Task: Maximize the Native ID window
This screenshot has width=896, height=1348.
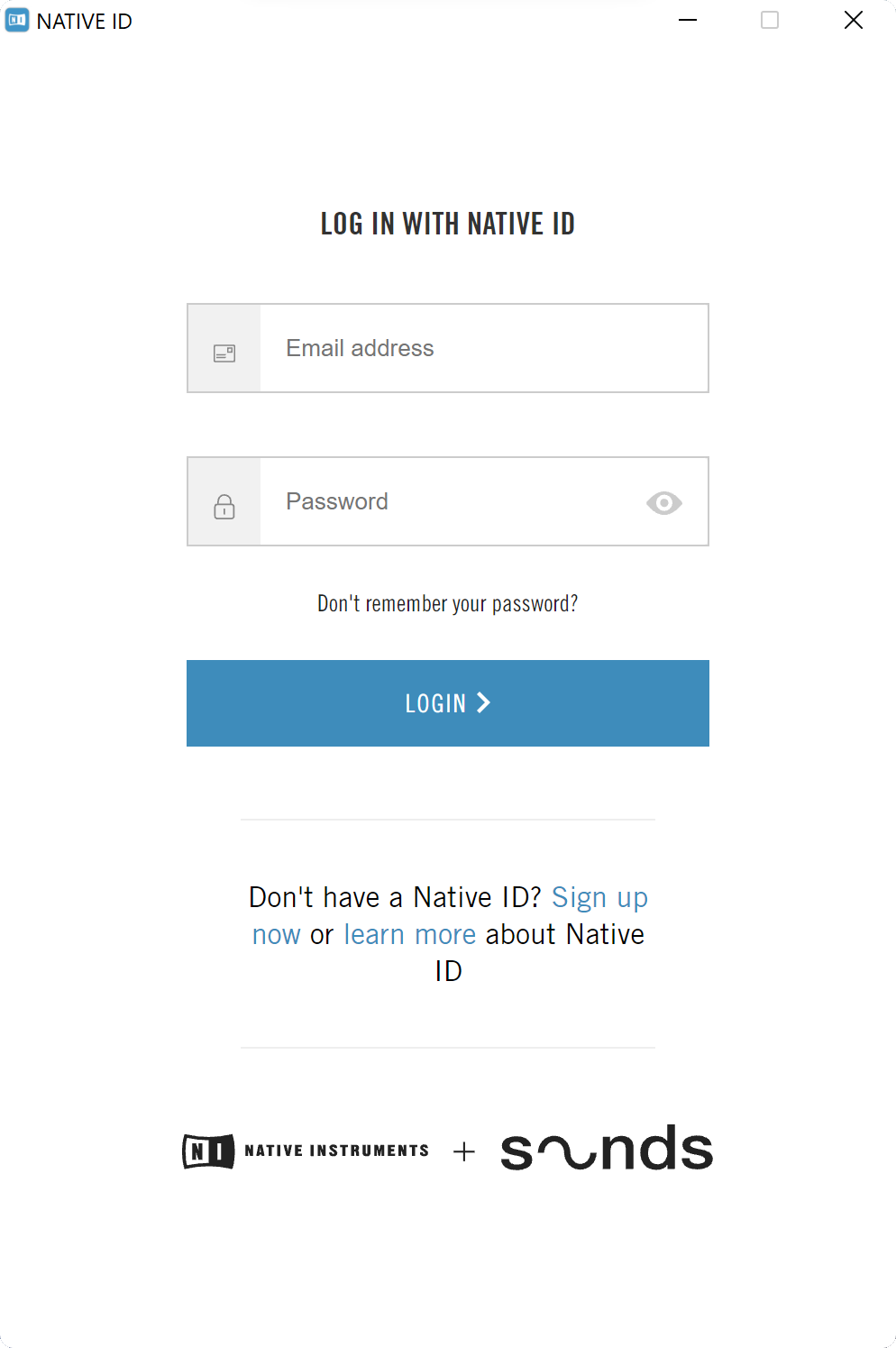Action: (x=770, y=20)
